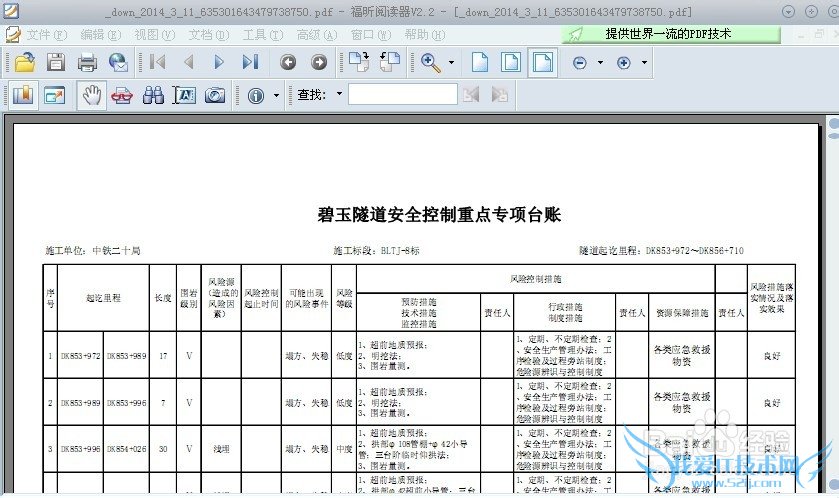Show document info icon

click(256, 96)
